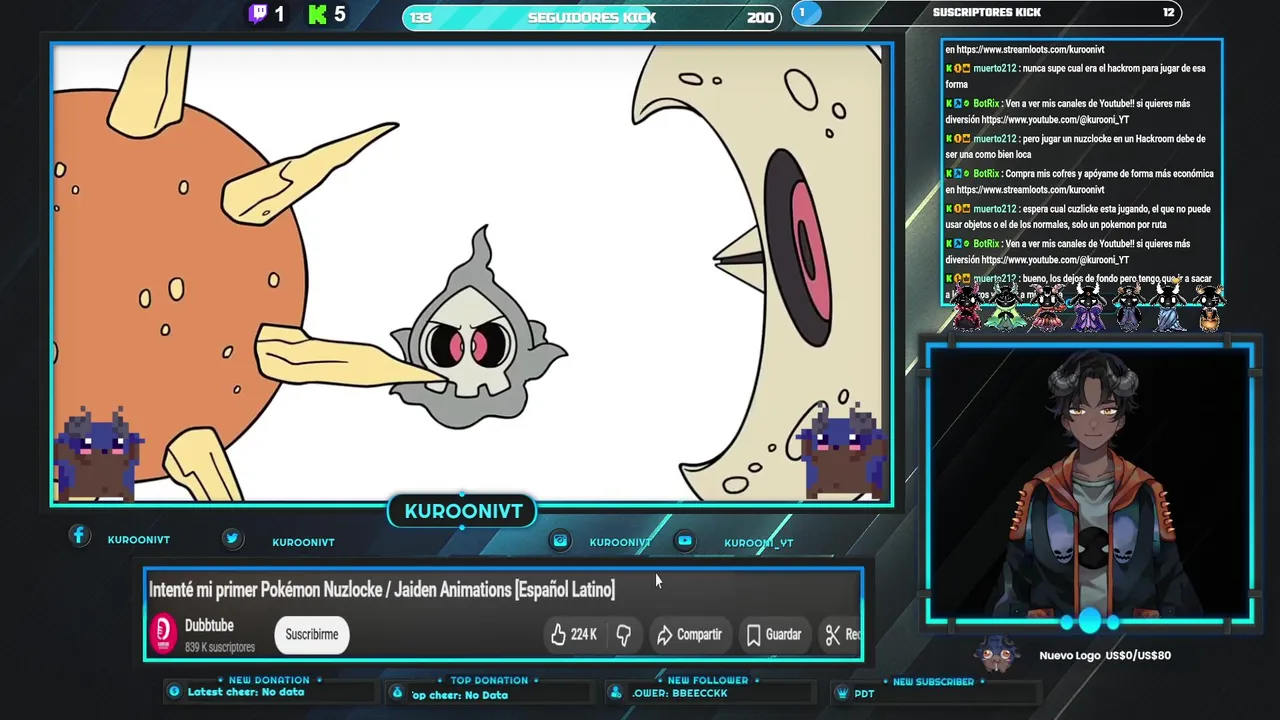Click the 839 K suscriptores text

[x=220, y=647]
